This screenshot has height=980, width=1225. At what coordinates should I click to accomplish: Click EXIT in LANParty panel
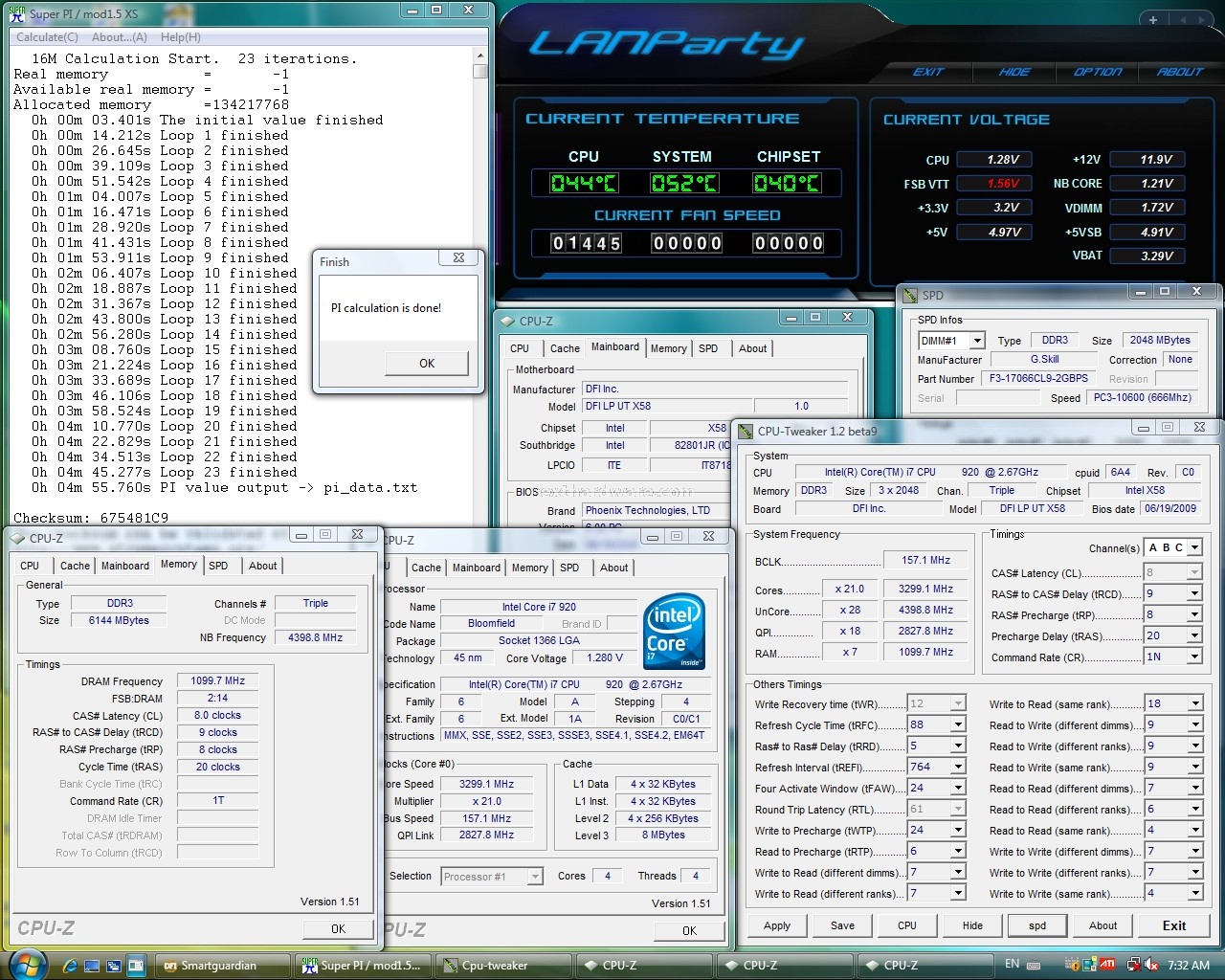pos(927,72)
